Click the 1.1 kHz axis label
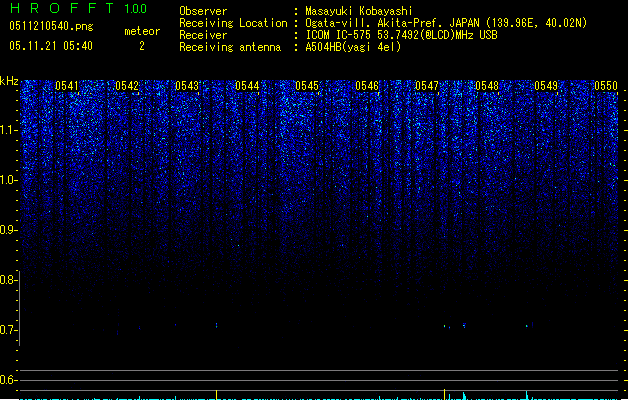 click(x=9, y=130)
